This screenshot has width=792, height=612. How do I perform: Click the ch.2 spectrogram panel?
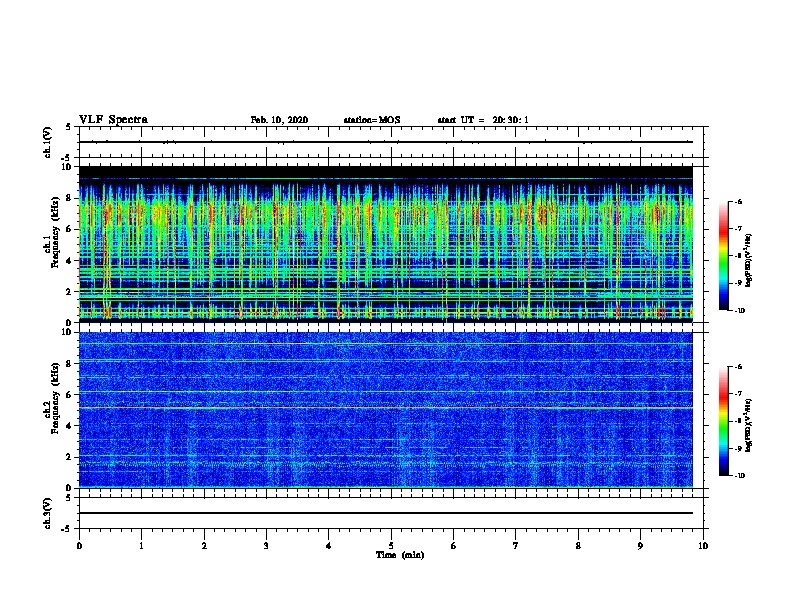coord(386,410)
